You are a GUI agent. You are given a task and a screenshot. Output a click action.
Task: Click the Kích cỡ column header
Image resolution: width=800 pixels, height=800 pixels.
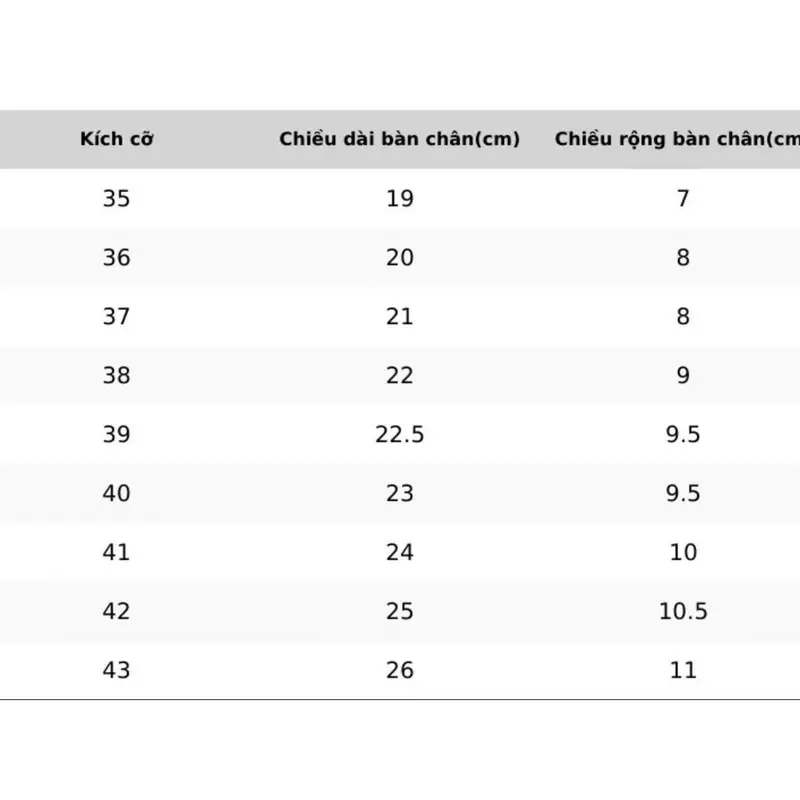tap(117, 139)
